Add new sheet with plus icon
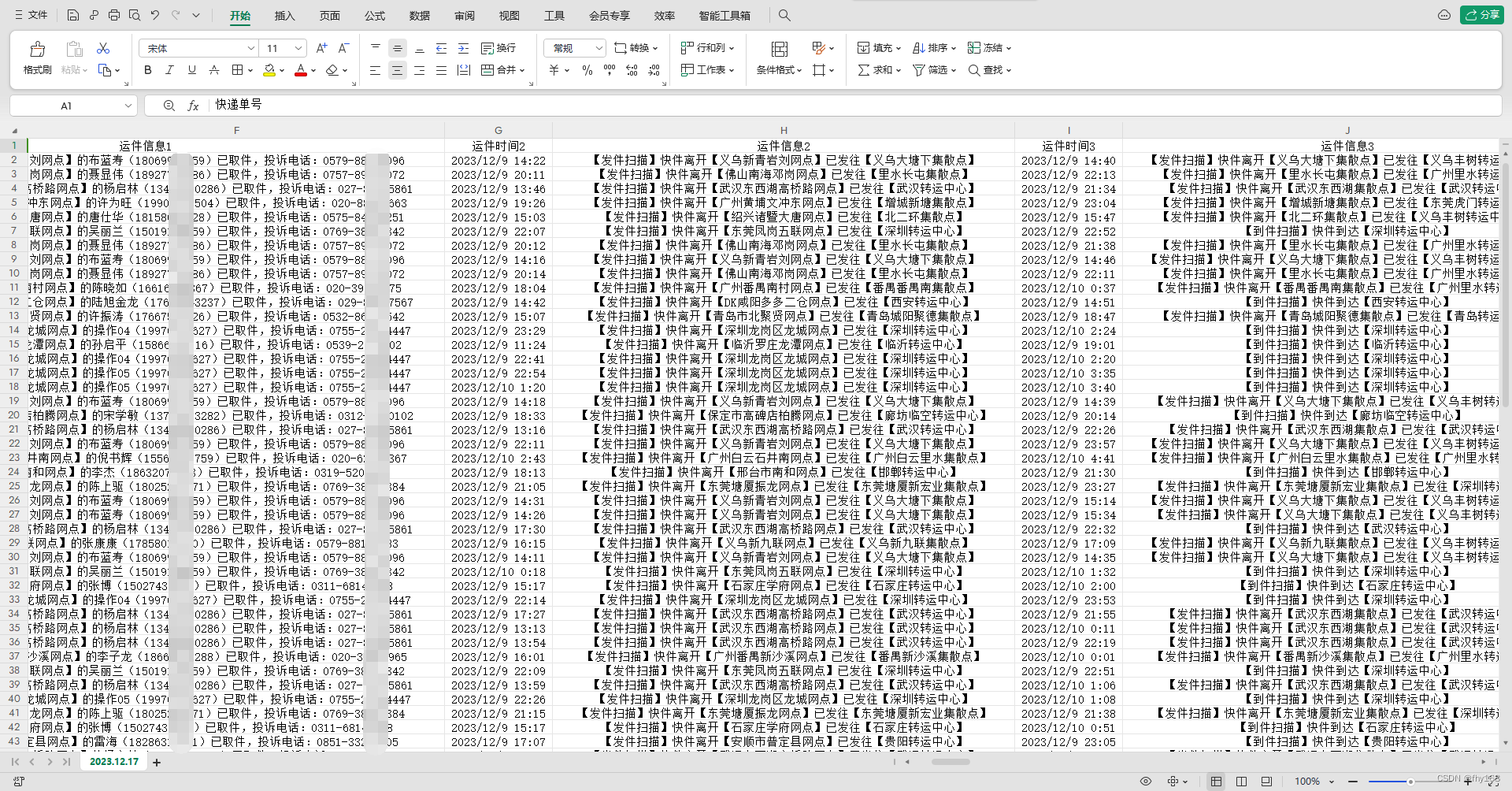 coord(157,762)
